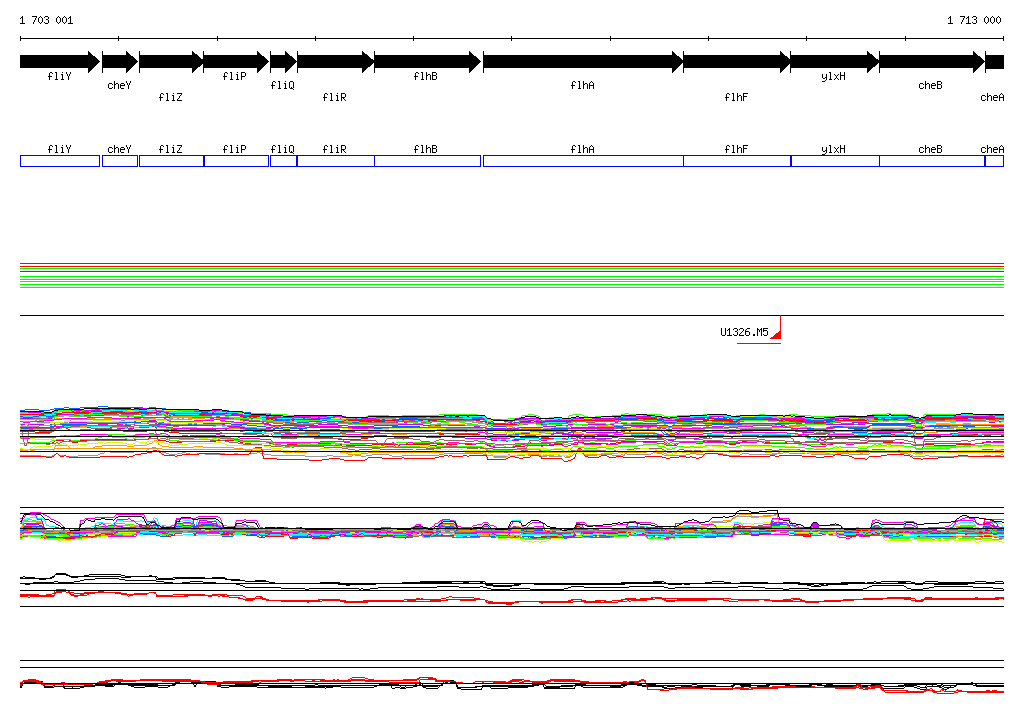Select the black fliQ gene arrow

283,62
